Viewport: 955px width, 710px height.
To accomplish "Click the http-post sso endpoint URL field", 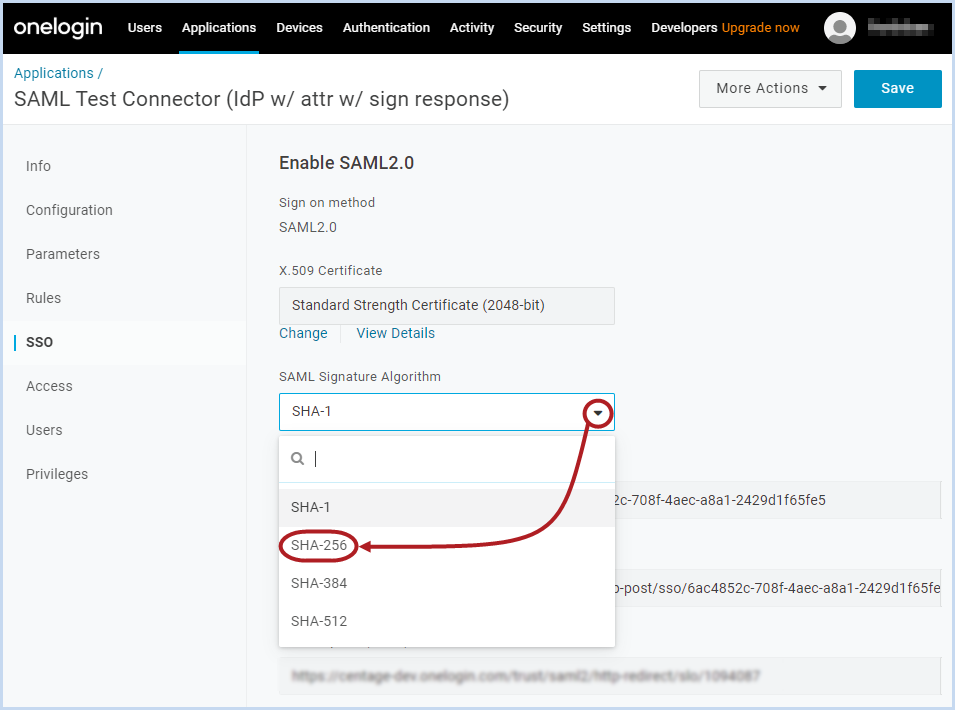I will pyautogui.click(x=778, y=588).
